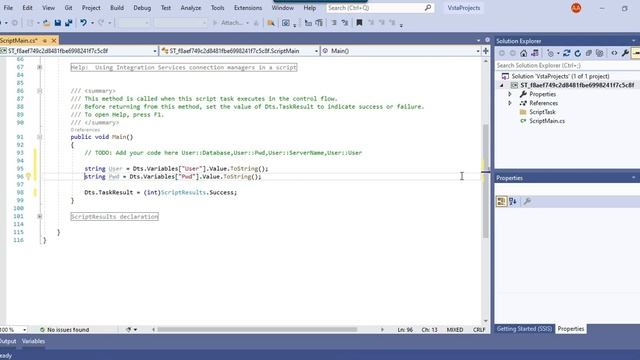
Task: Click the comment-out selected lines icon
Action: point(334,23)
